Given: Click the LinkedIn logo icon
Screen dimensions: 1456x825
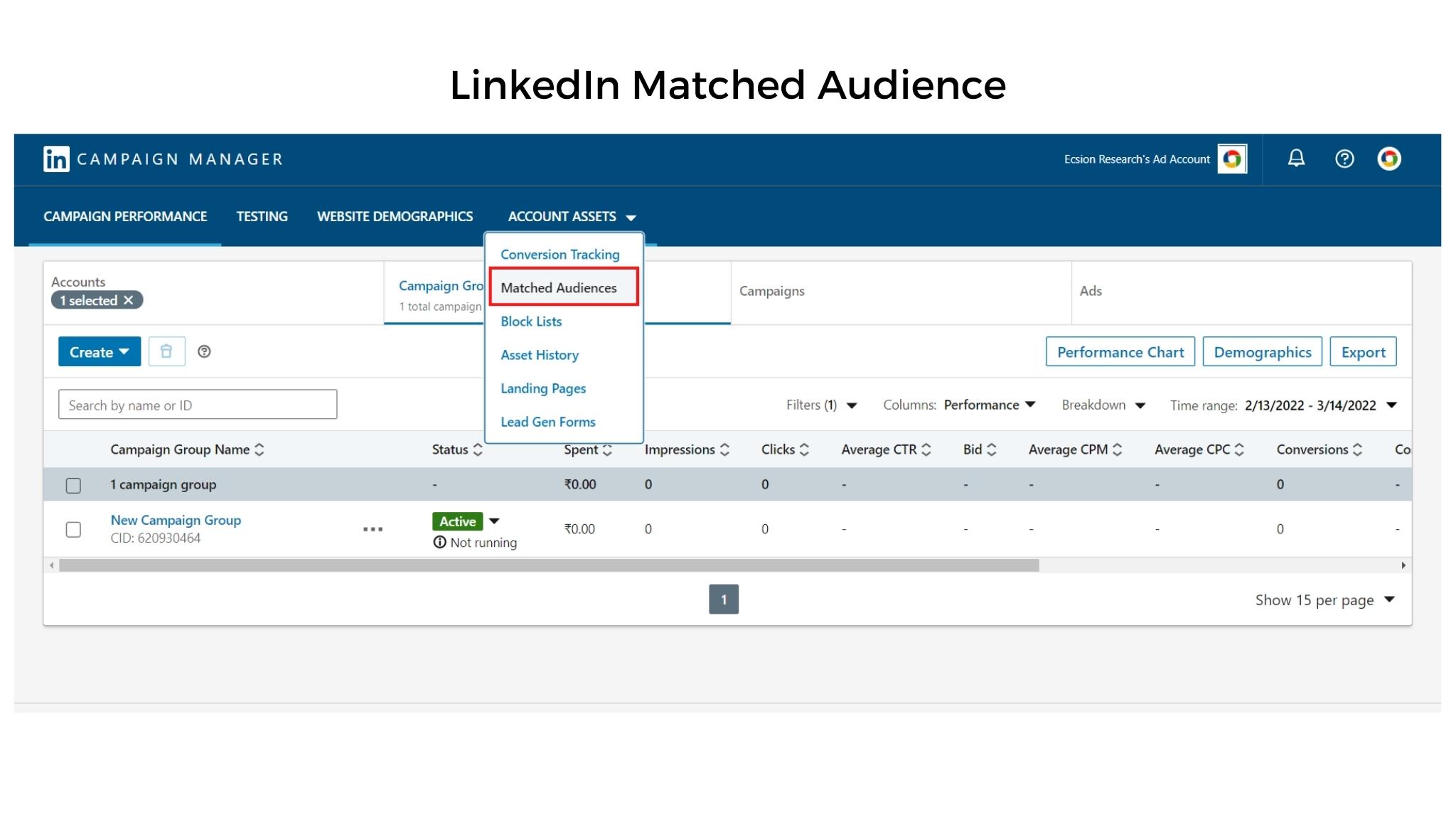Looking at the screenshot, I should (x=56, y=159).
